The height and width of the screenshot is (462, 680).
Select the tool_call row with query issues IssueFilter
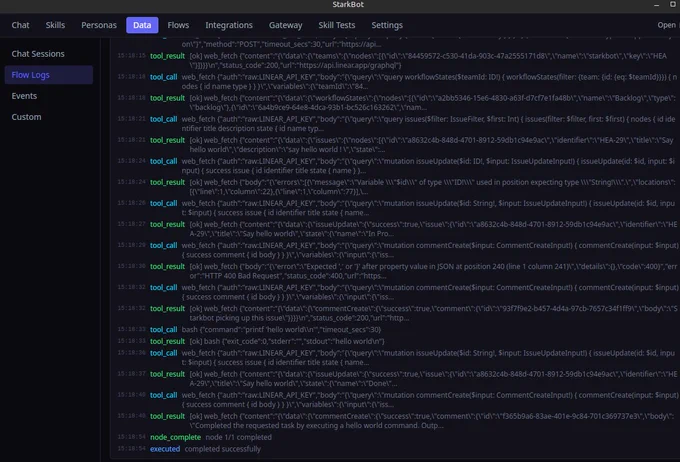397,124
